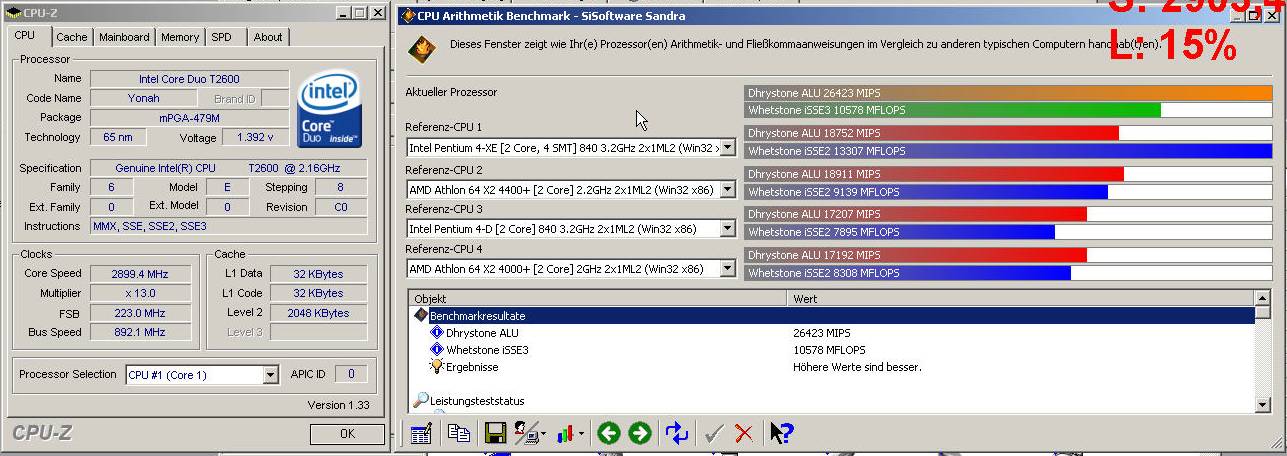This screenshot has width=1287, height=456.
Task: Click the Name field Intel Core Duo T2600
Action: click(189, 79)
